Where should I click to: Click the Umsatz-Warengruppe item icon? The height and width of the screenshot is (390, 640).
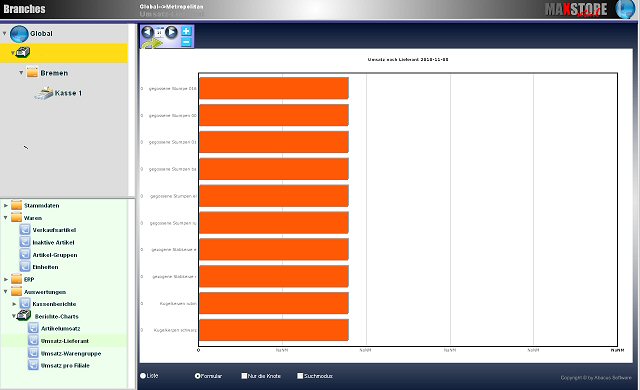(x=33, y=353)
